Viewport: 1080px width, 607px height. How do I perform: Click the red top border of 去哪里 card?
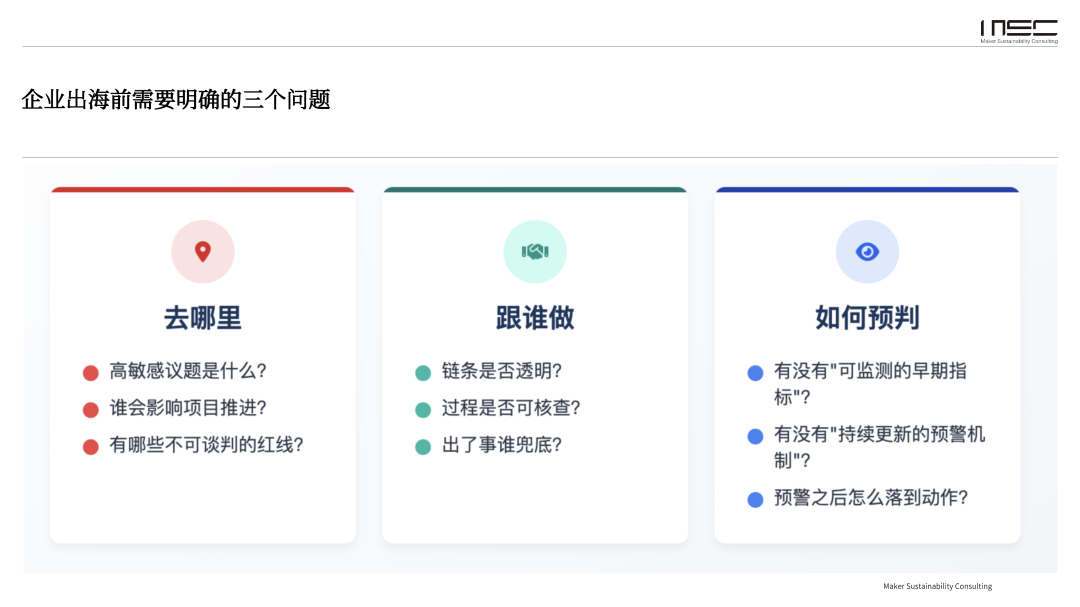coord(203,189)
